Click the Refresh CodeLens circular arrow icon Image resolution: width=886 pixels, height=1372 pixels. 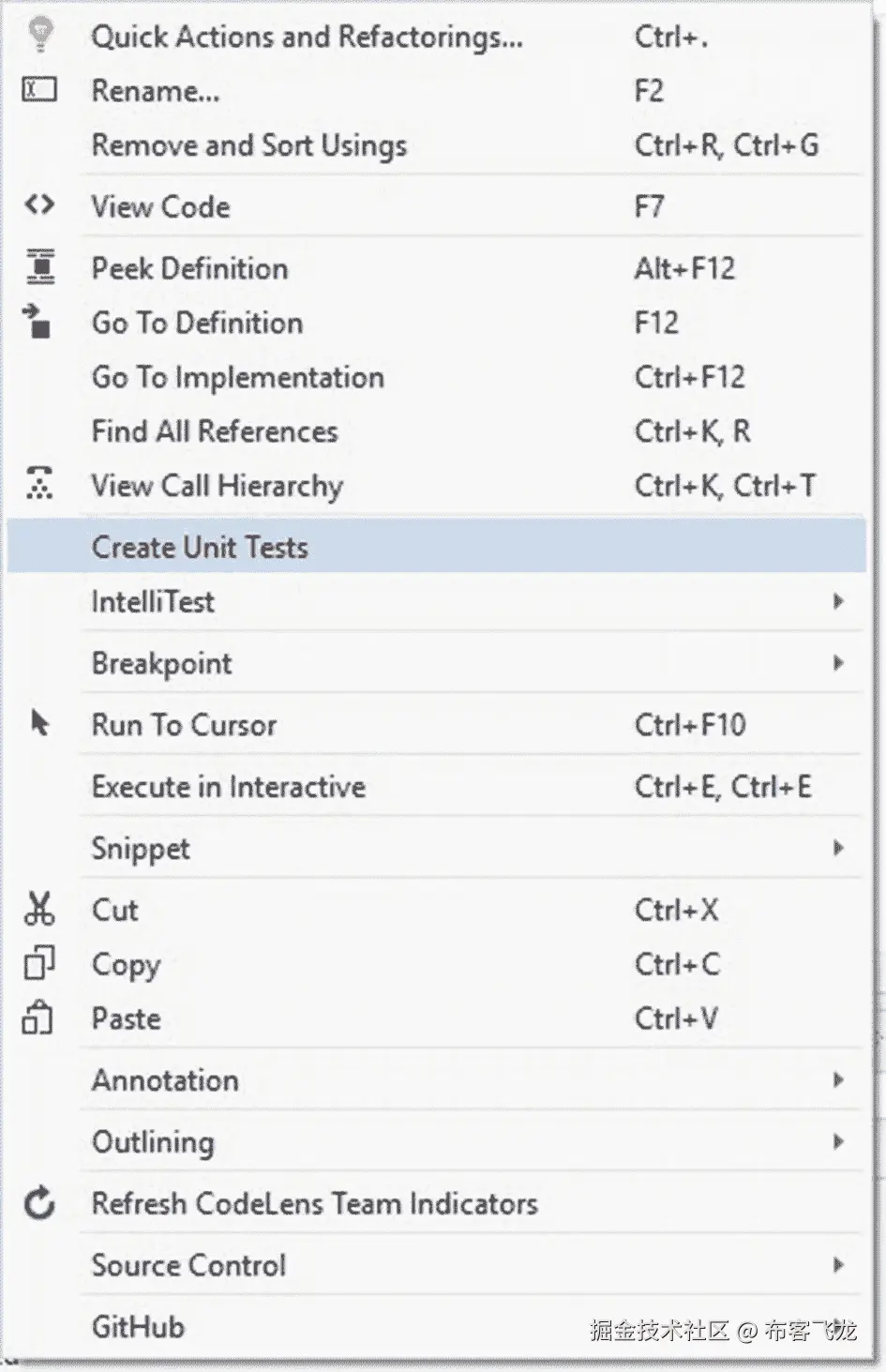point(39,1203)
